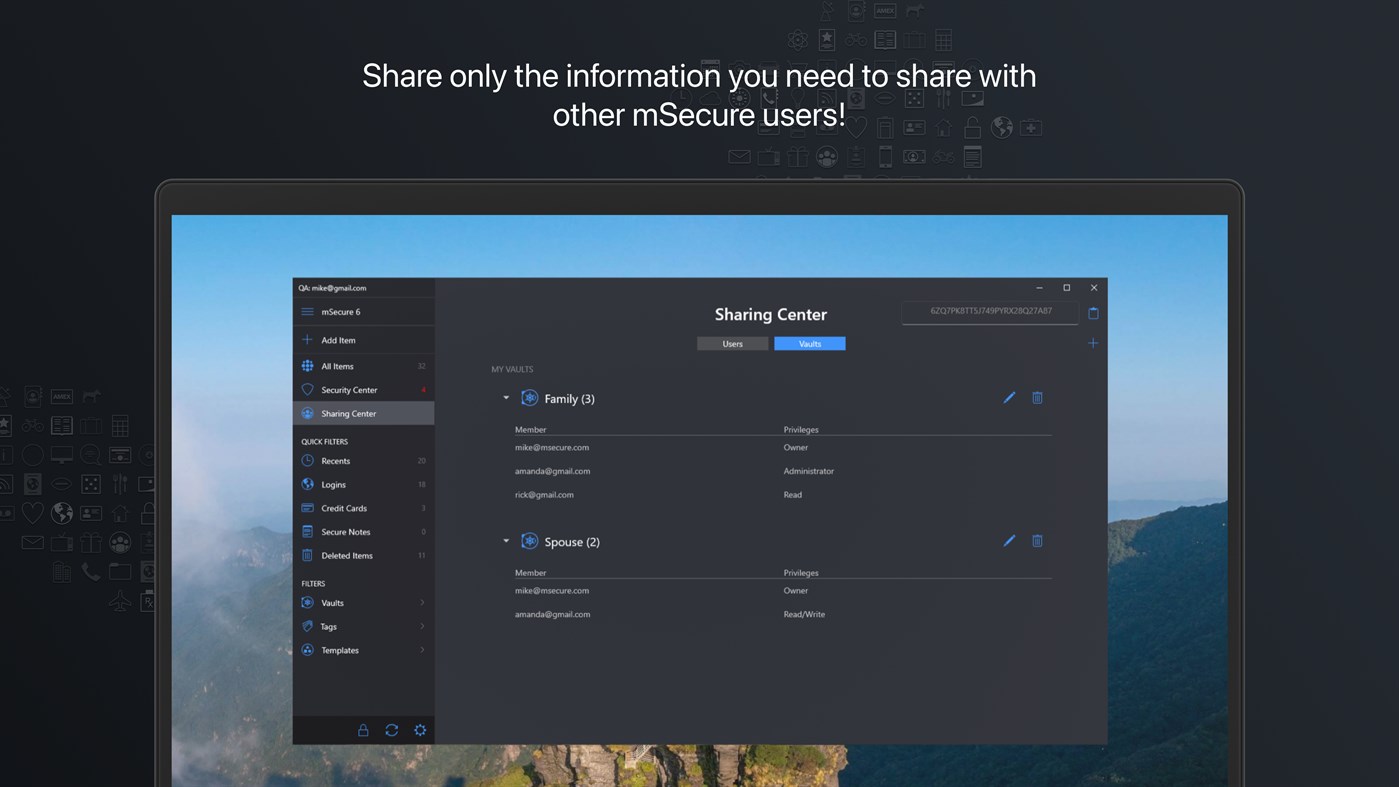Select the Vaults filter icon in sidebar

(307, 603)
